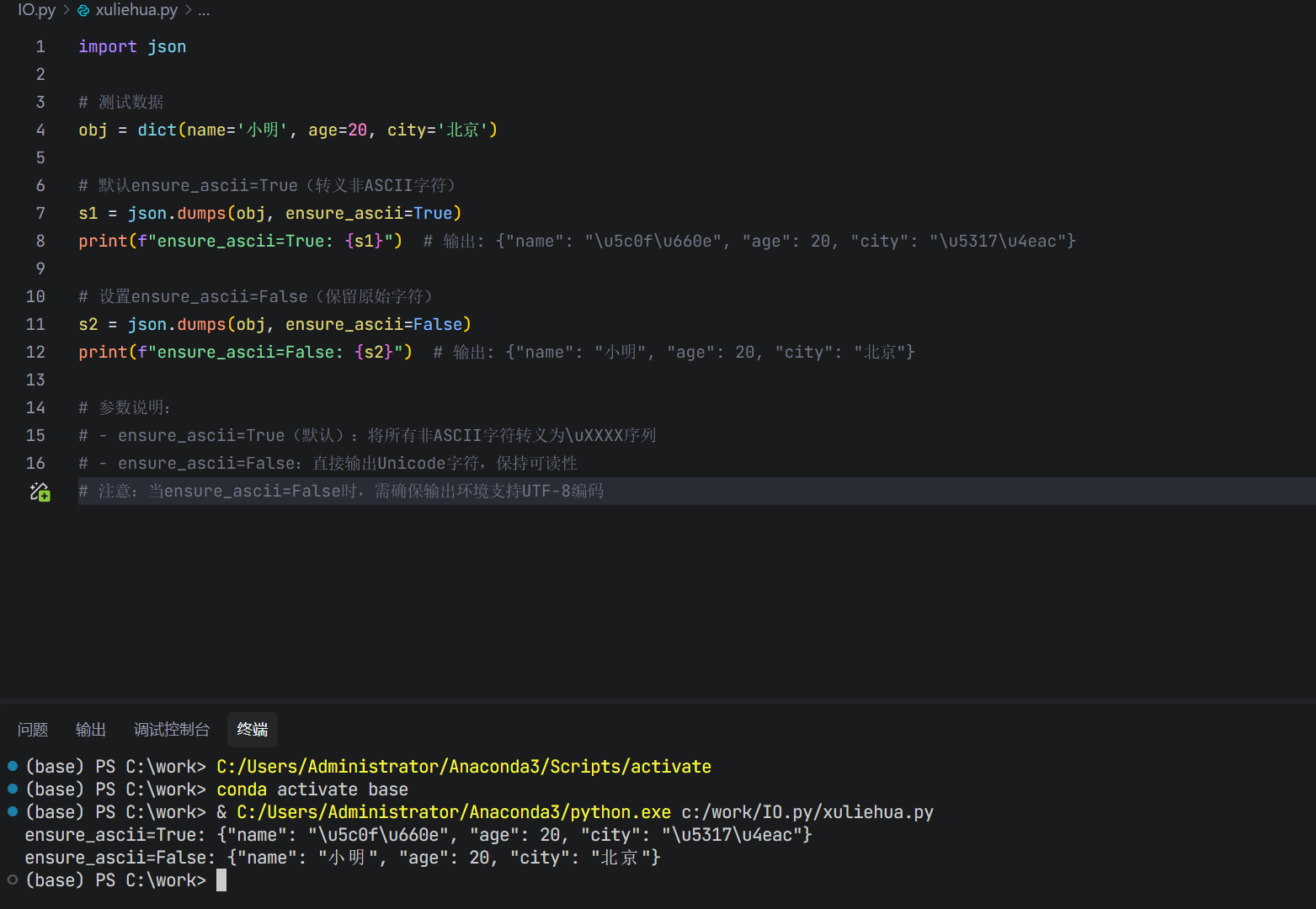Click the breadcrumb ellipsis after xuliehua.py
The width and height of the screenshot is (1316, 909).
(204, 10)
